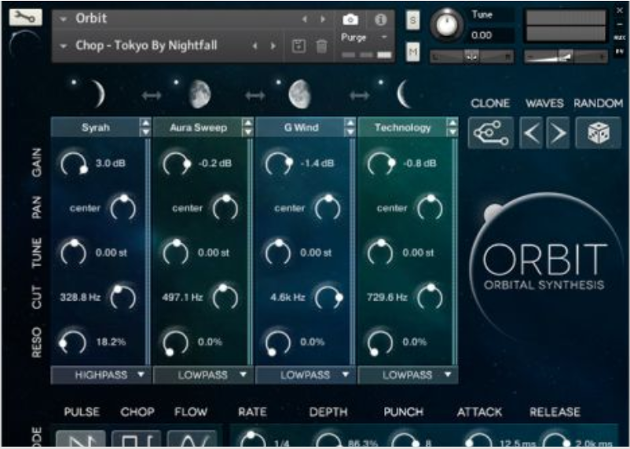This screenshot has height=449, width=630.
Task: Step the Syrah sound selector arrows
Action: click(x=145, y=127)
